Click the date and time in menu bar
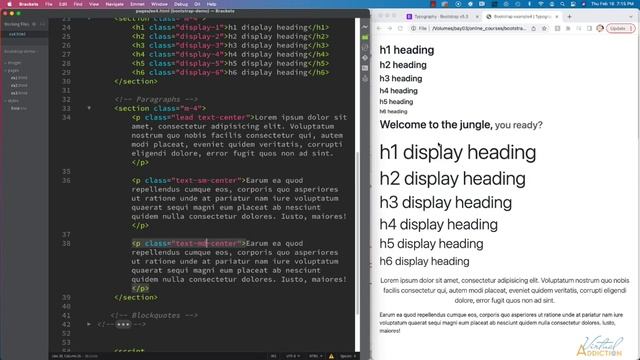The height and width of the screenshot is (360, 640). click(x=612, y=4)
